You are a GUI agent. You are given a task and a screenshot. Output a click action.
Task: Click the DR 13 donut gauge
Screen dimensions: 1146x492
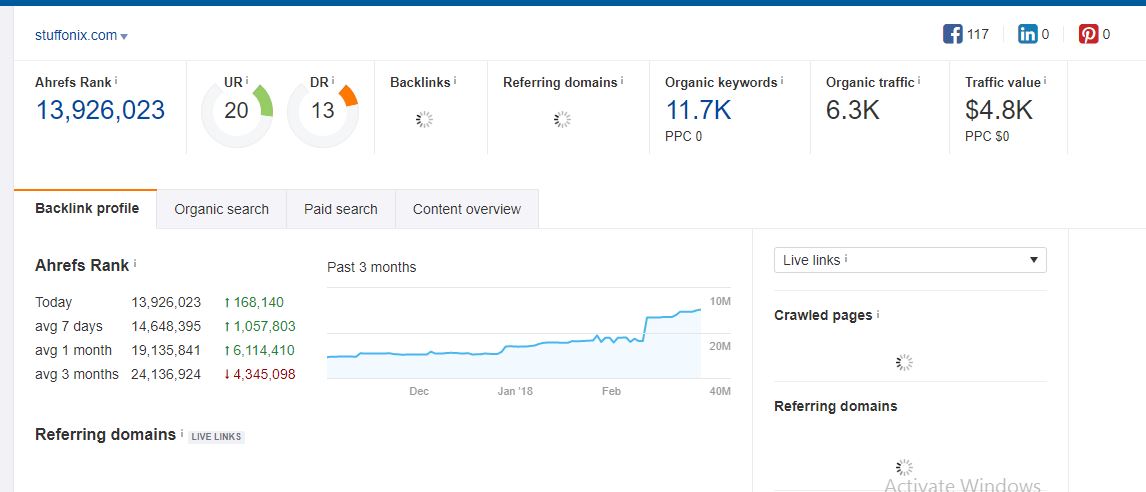click(x=323, y=112)
